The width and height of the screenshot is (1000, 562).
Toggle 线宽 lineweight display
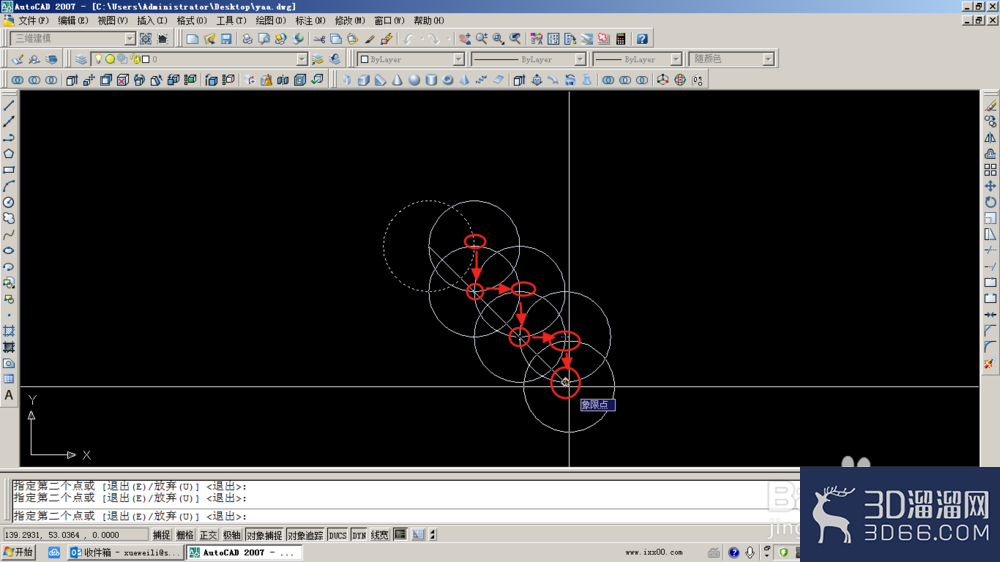(x=379, y=535)
